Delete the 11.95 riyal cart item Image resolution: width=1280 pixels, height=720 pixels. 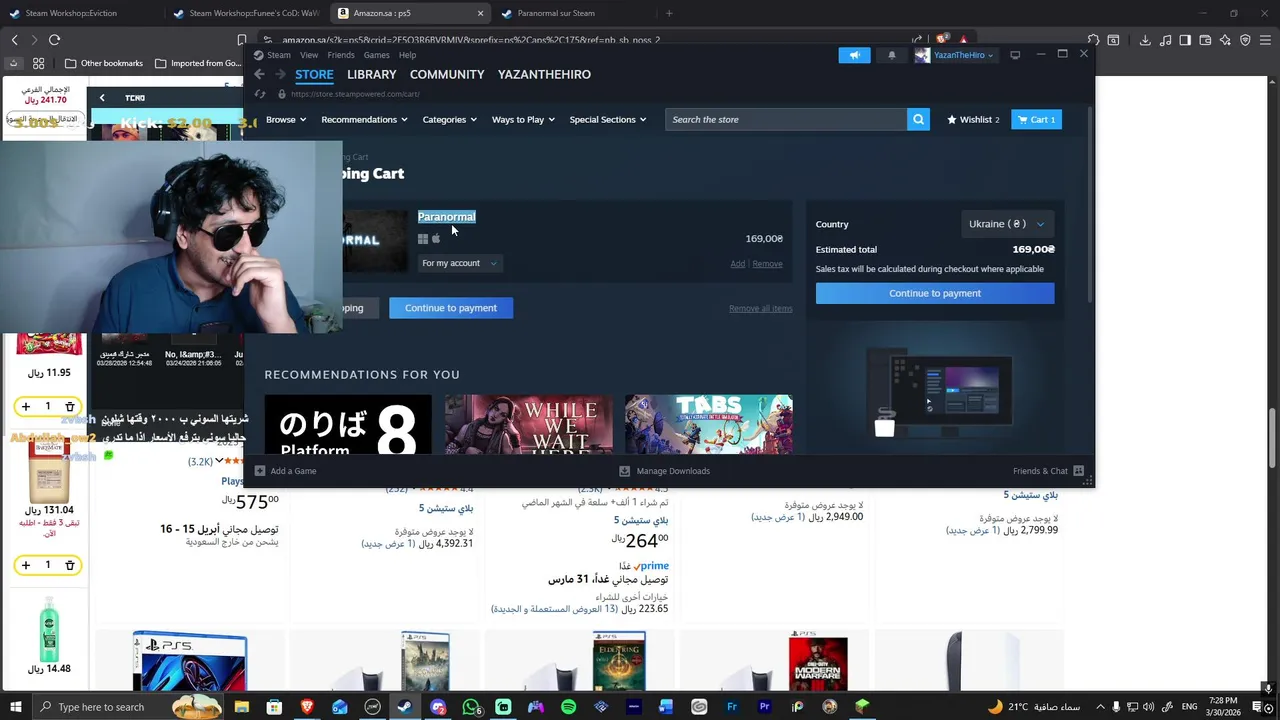(x=70, y=406)
